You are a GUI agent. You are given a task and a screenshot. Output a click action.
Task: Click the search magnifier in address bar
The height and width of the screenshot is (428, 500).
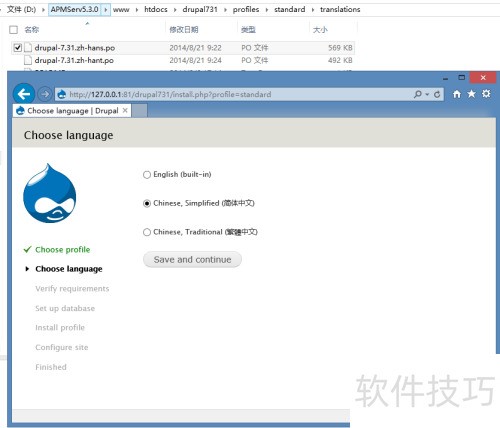coord(417,94)
